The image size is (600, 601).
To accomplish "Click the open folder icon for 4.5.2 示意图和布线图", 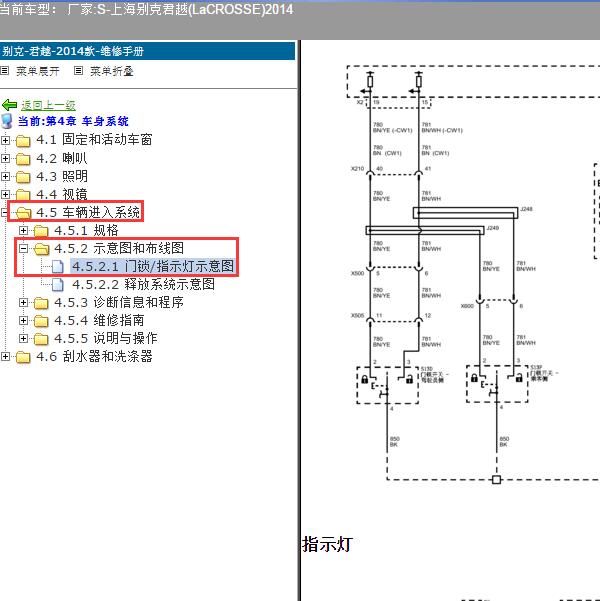I will [x=41, y=249].
